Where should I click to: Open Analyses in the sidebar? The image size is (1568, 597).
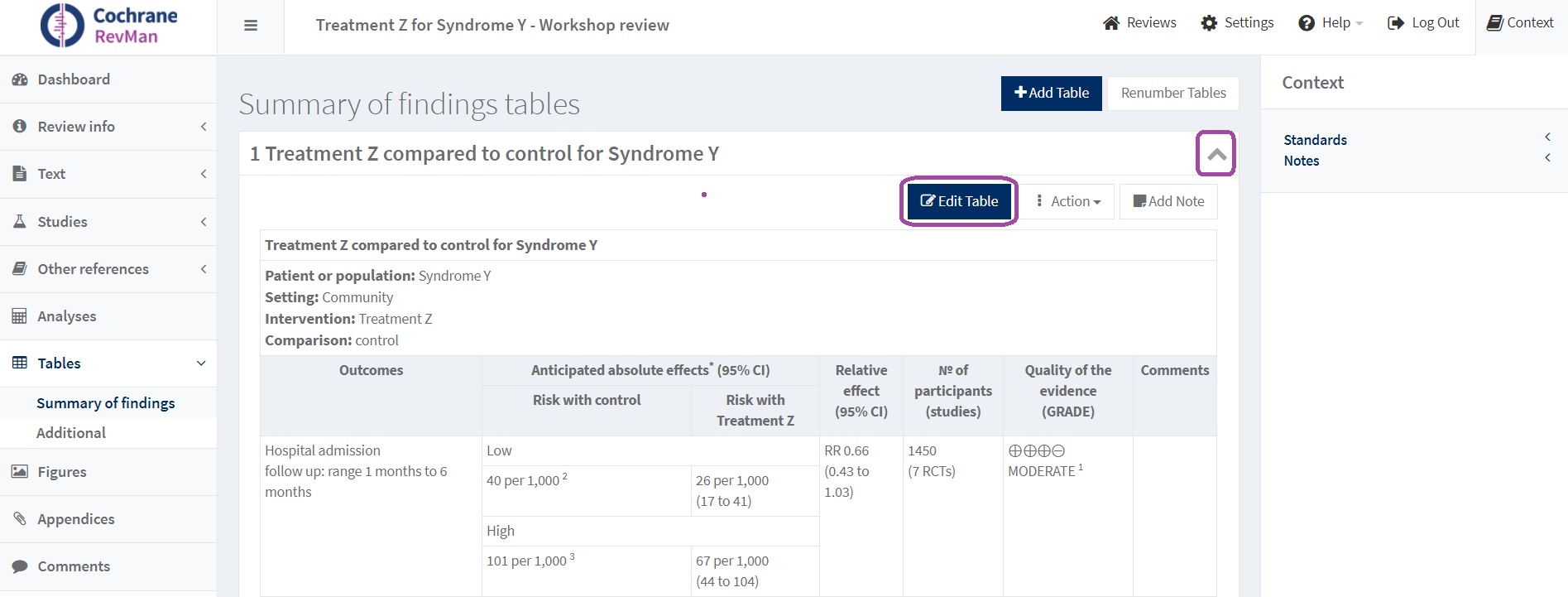[x=66, y=316]
